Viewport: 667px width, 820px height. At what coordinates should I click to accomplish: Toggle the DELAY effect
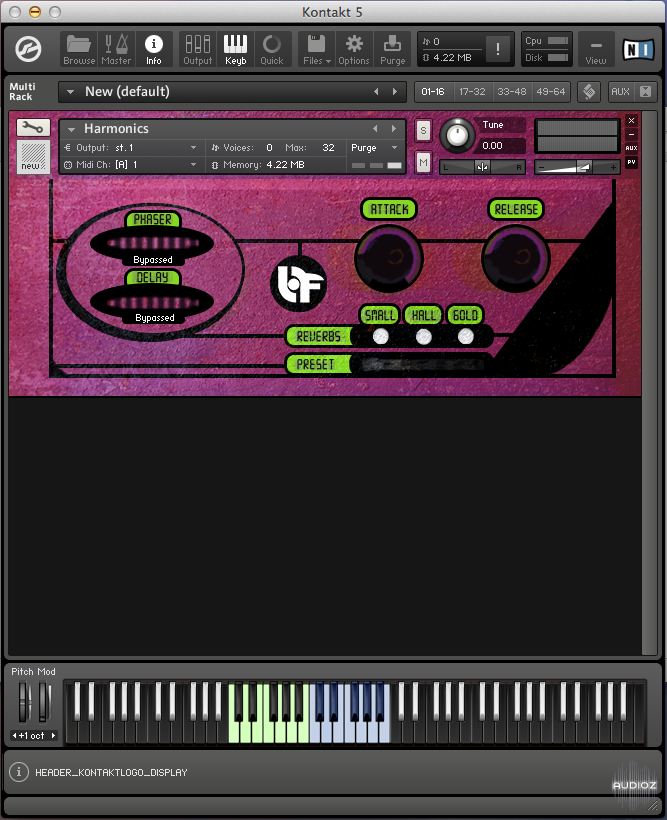pos(153,278)
